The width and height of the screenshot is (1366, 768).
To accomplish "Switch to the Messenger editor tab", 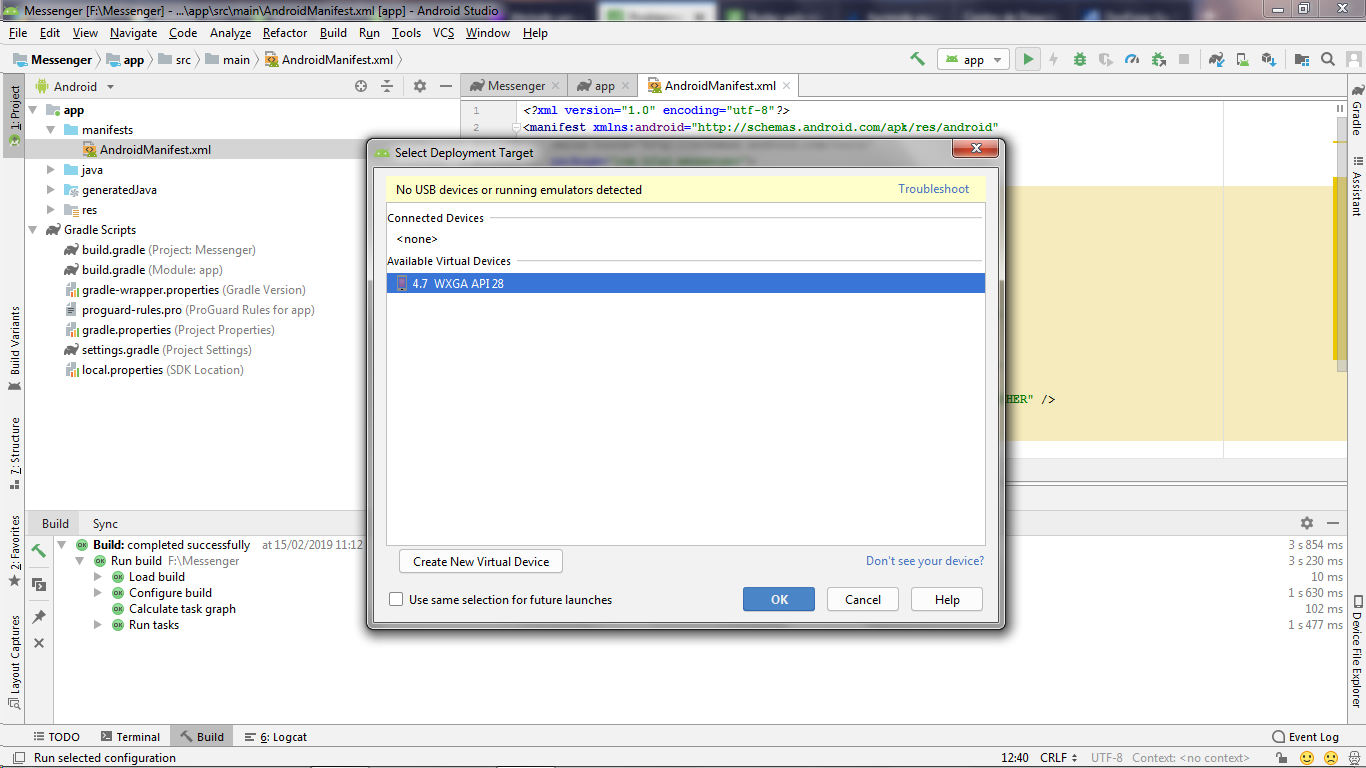I will [514, 86].
